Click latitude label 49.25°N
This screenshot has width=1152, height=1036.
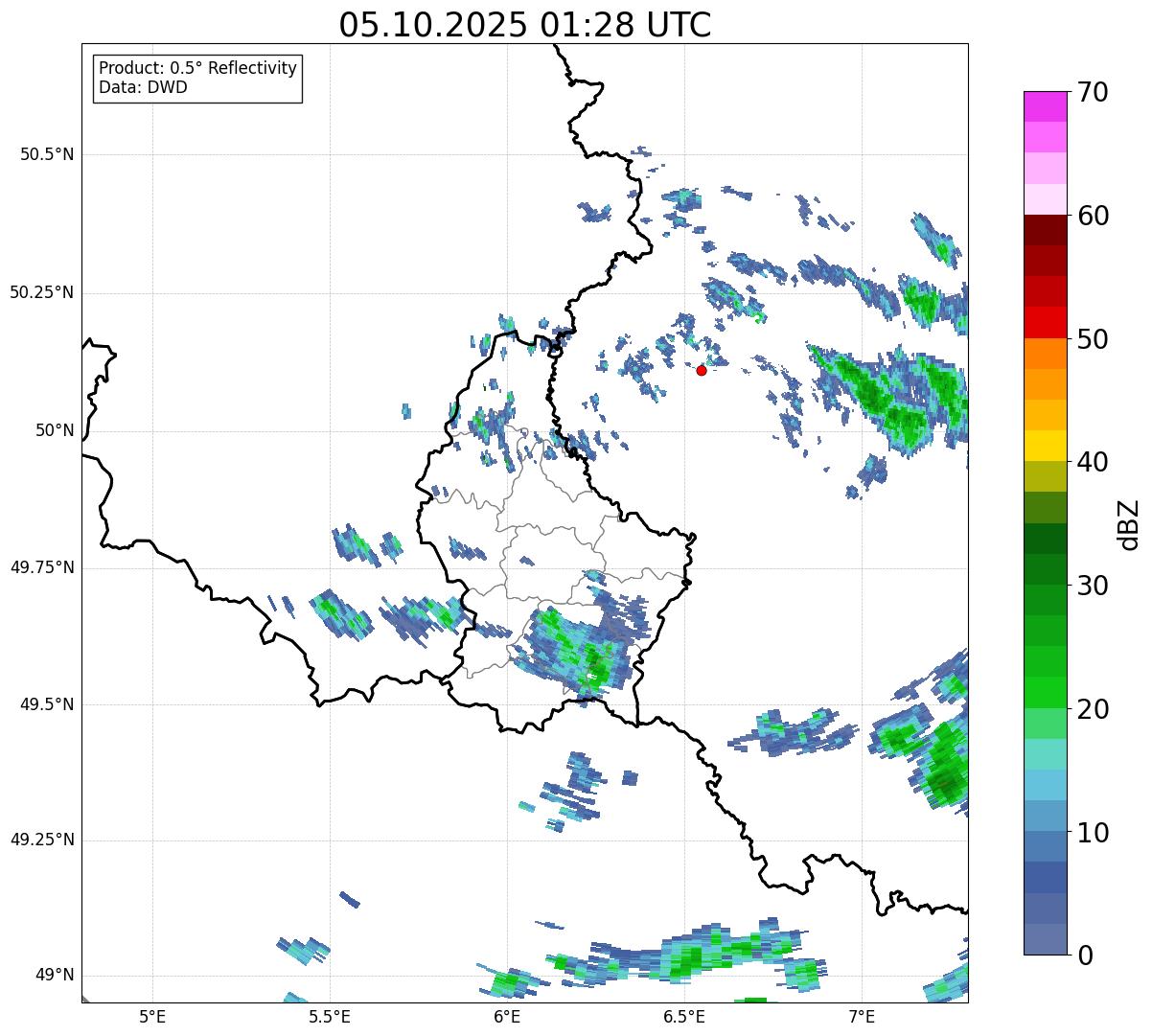(x=41, y=840)
